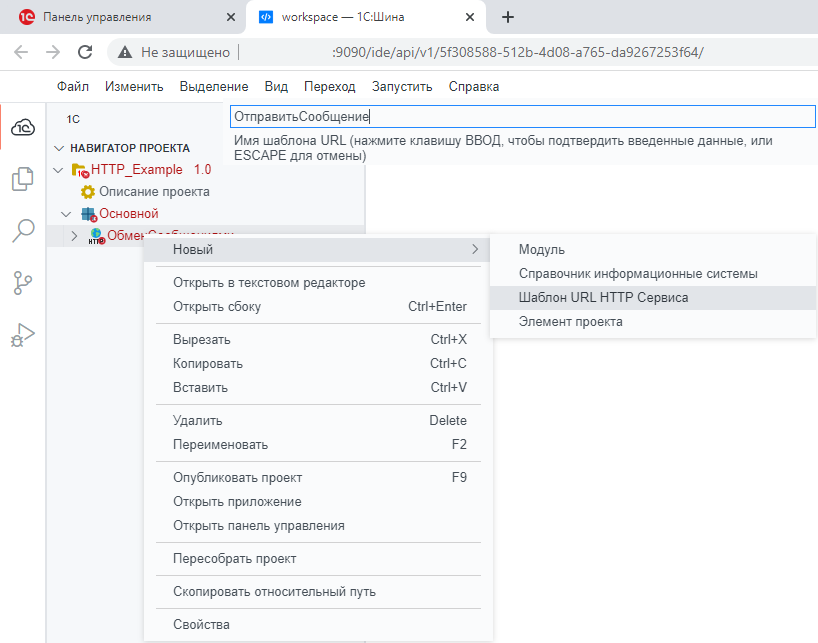This screenshot has width=818, height=643.
Task: Open the 1C cloud view in activity bar
Action: (22, 127)
